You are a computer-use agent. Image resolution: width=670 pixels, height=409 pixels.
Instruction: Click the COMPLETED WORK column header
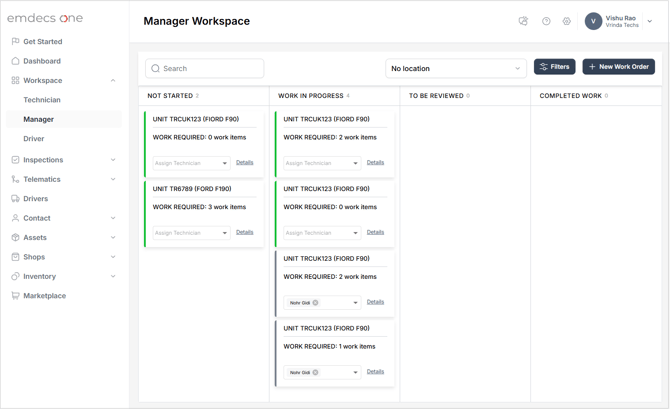(x=570, y=96)
